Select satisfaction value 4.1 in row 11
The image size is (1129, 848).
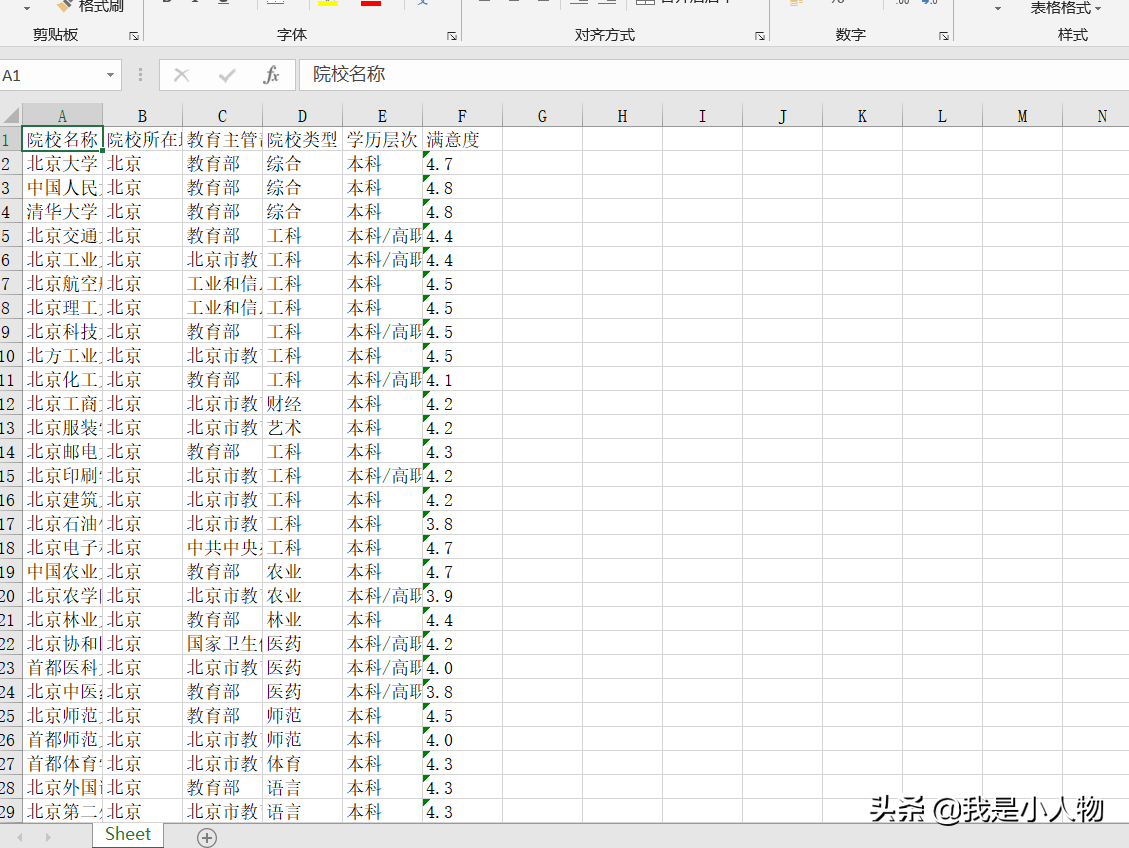pos(462,379)
